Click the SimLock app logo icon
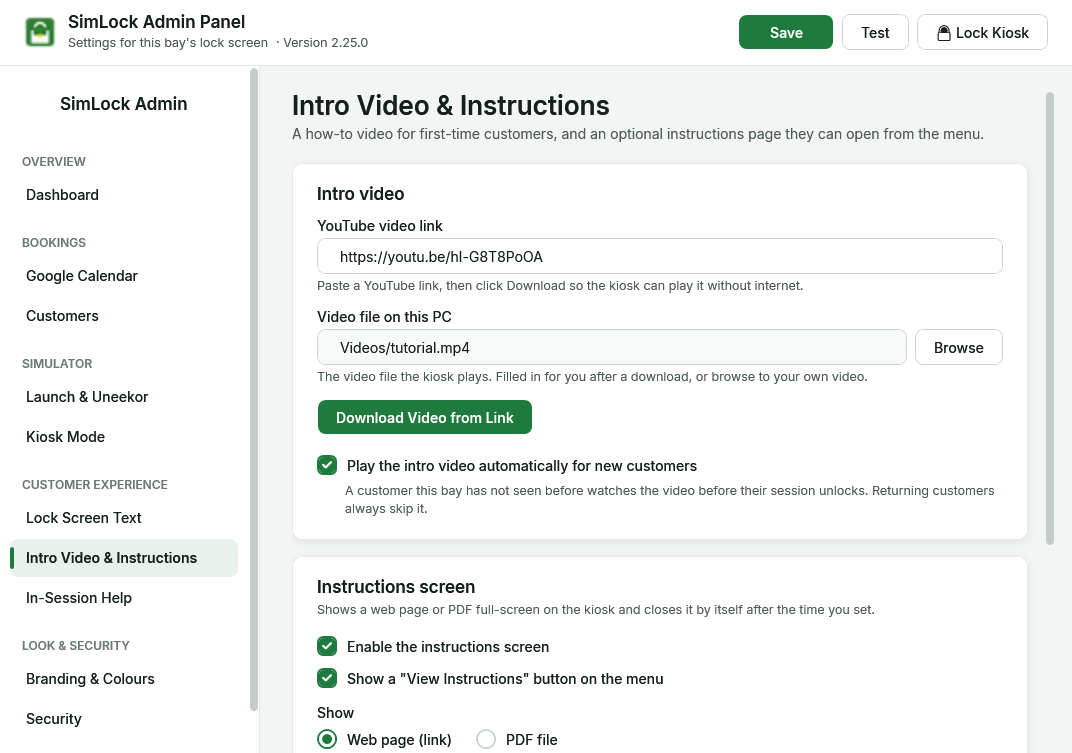 40,32
